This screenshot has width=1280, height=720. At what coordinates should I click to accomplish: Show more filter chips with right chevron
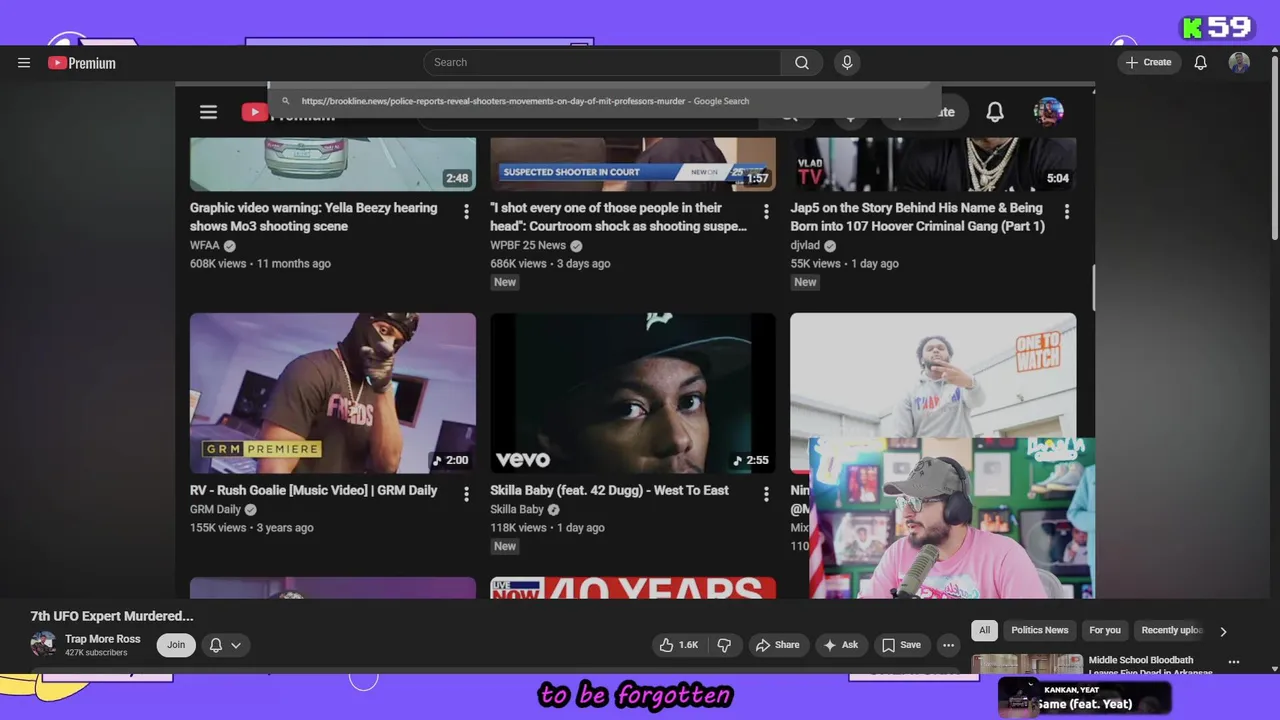tap(1223, 631)
